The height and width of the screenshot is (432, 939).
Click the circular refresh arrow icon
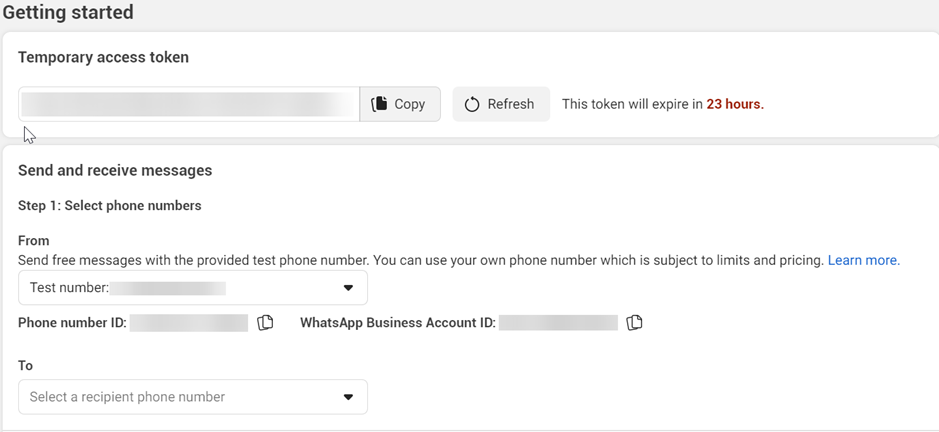pos(472,104)
